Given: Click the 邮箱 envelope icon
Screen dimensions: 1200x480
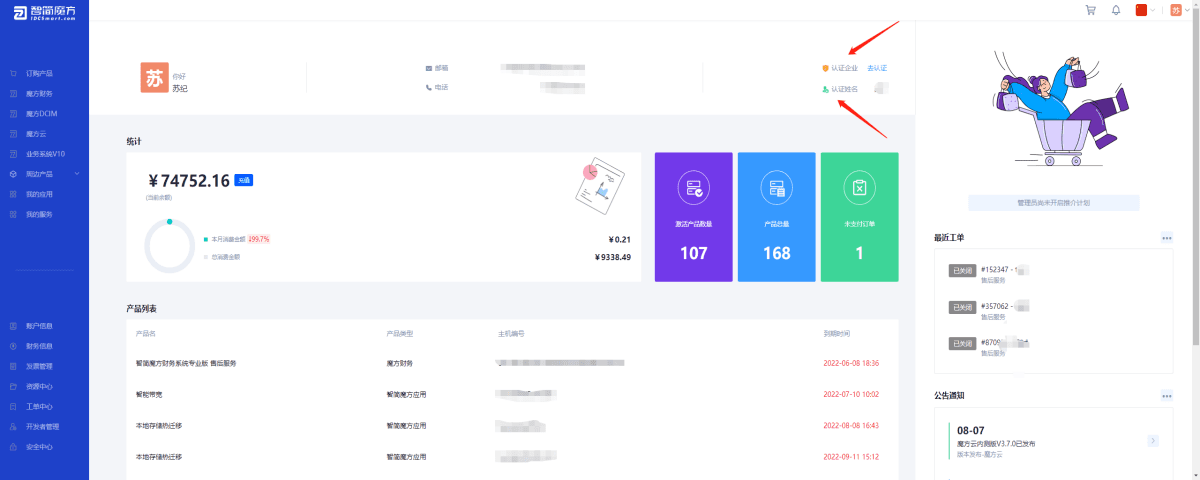Looking at the screenshot, I should pos(429,68).
